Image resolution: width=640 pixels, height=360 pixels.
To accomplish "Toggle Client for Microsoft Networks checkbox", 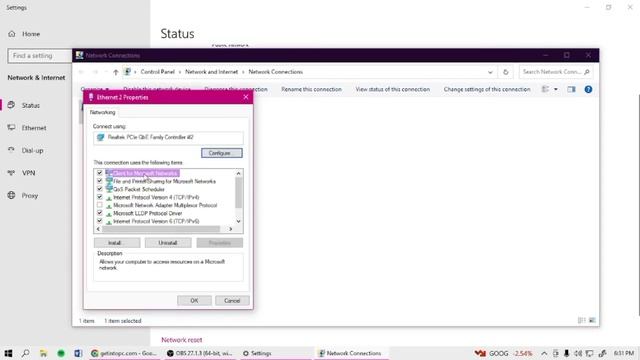I will tap(100, 173).
